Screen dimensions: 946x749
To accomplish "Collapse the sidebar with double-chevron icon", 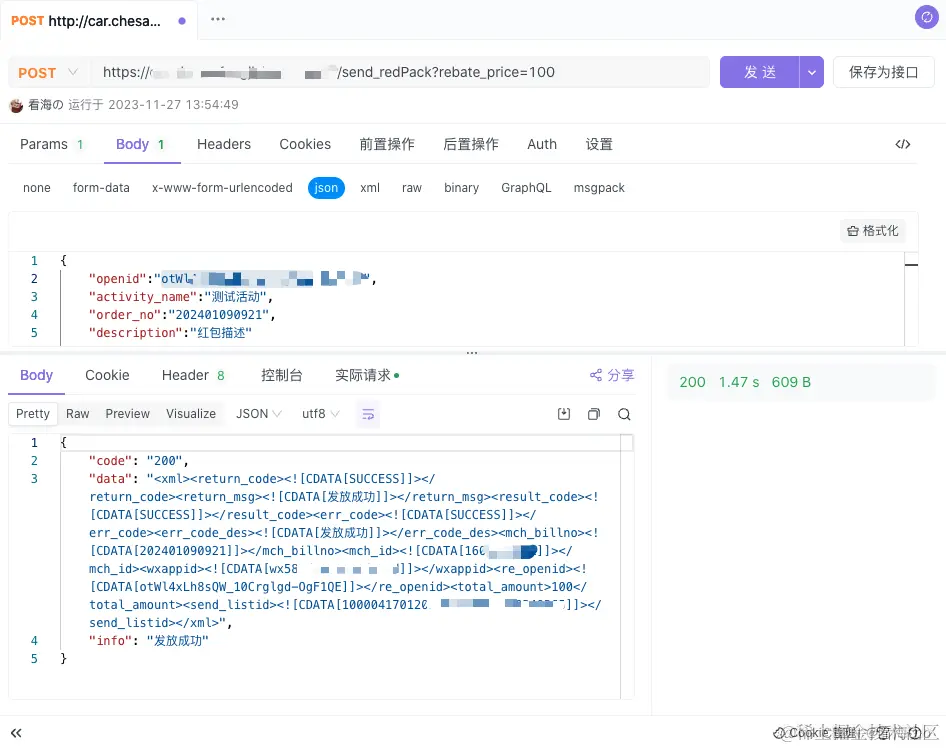I will pos(16,733).
